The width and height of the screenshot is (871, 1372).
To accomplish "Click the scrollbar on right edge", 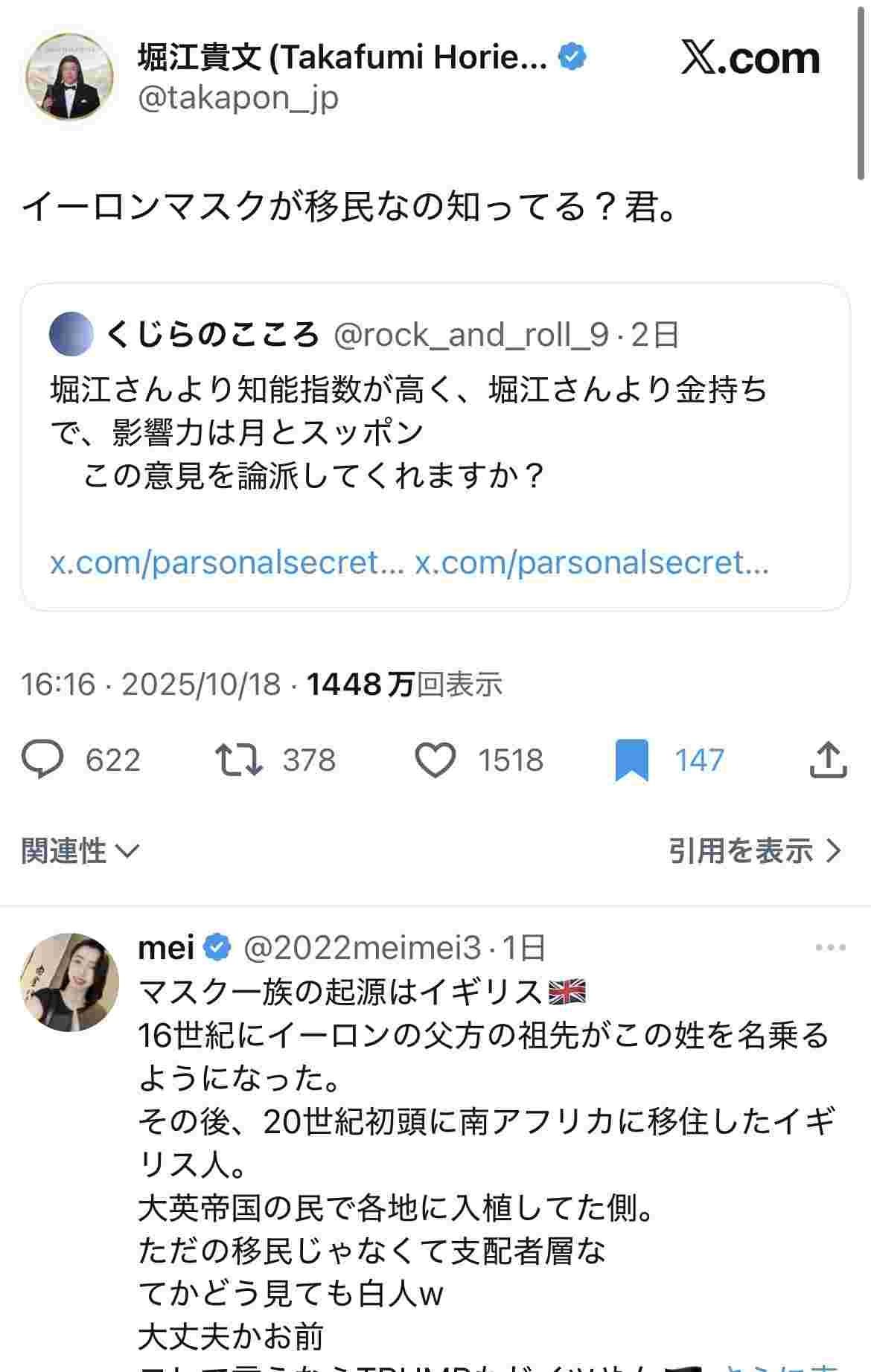I will pyautogui.click(x=861, y=89).
